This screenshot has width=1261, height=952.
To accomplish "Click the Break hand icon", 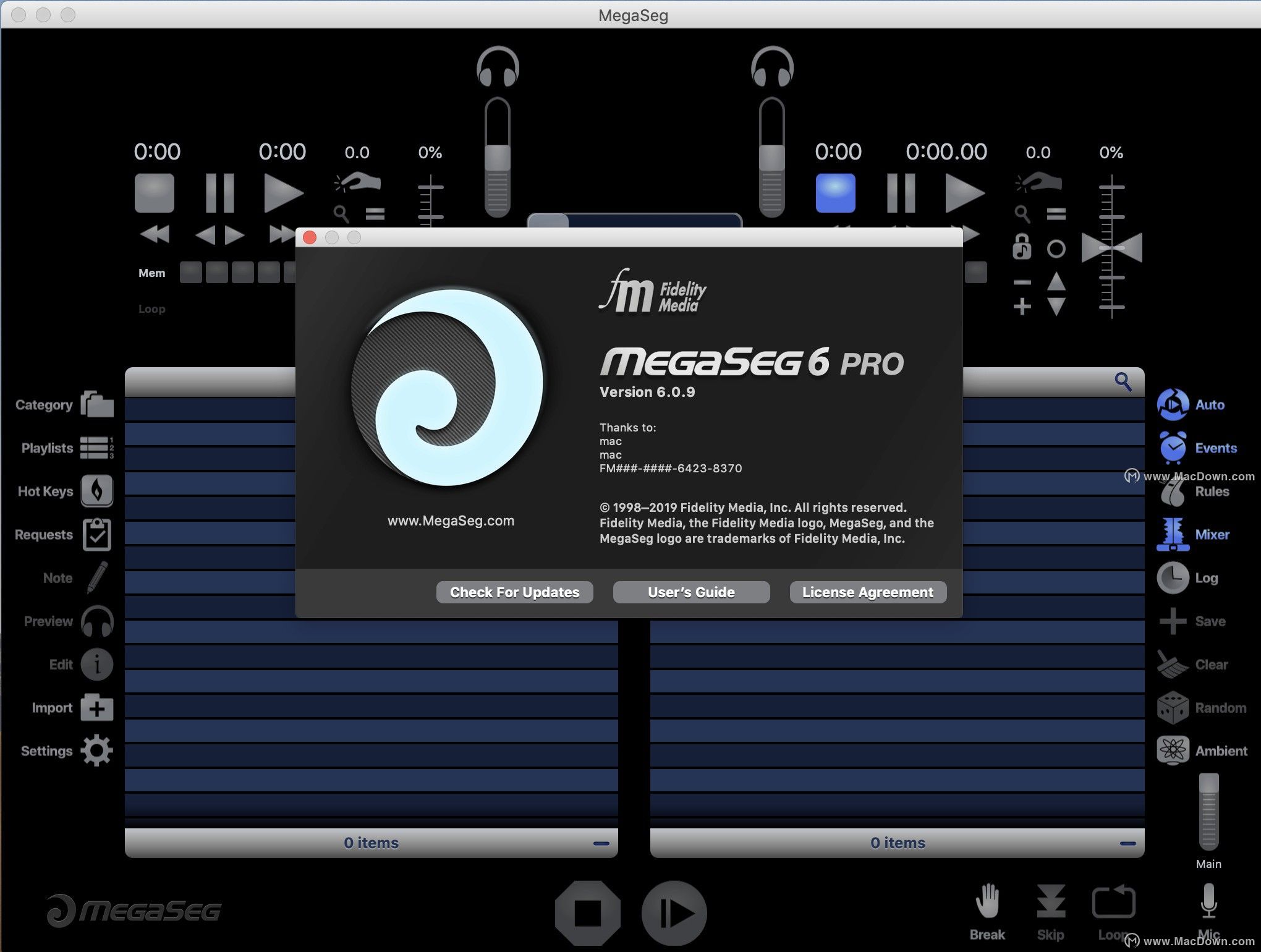I will coord(988,901).
